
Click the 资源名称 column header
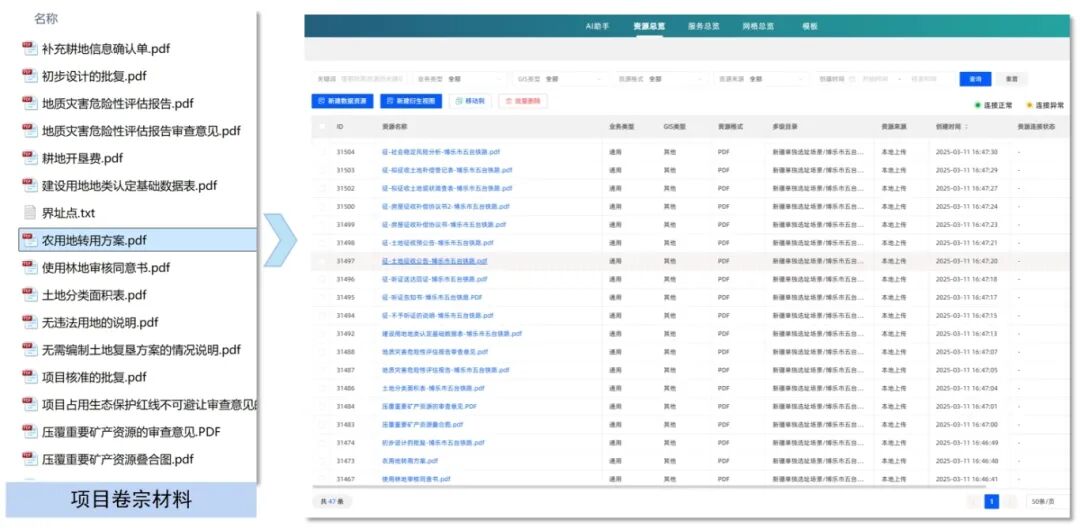pos(394,127)
